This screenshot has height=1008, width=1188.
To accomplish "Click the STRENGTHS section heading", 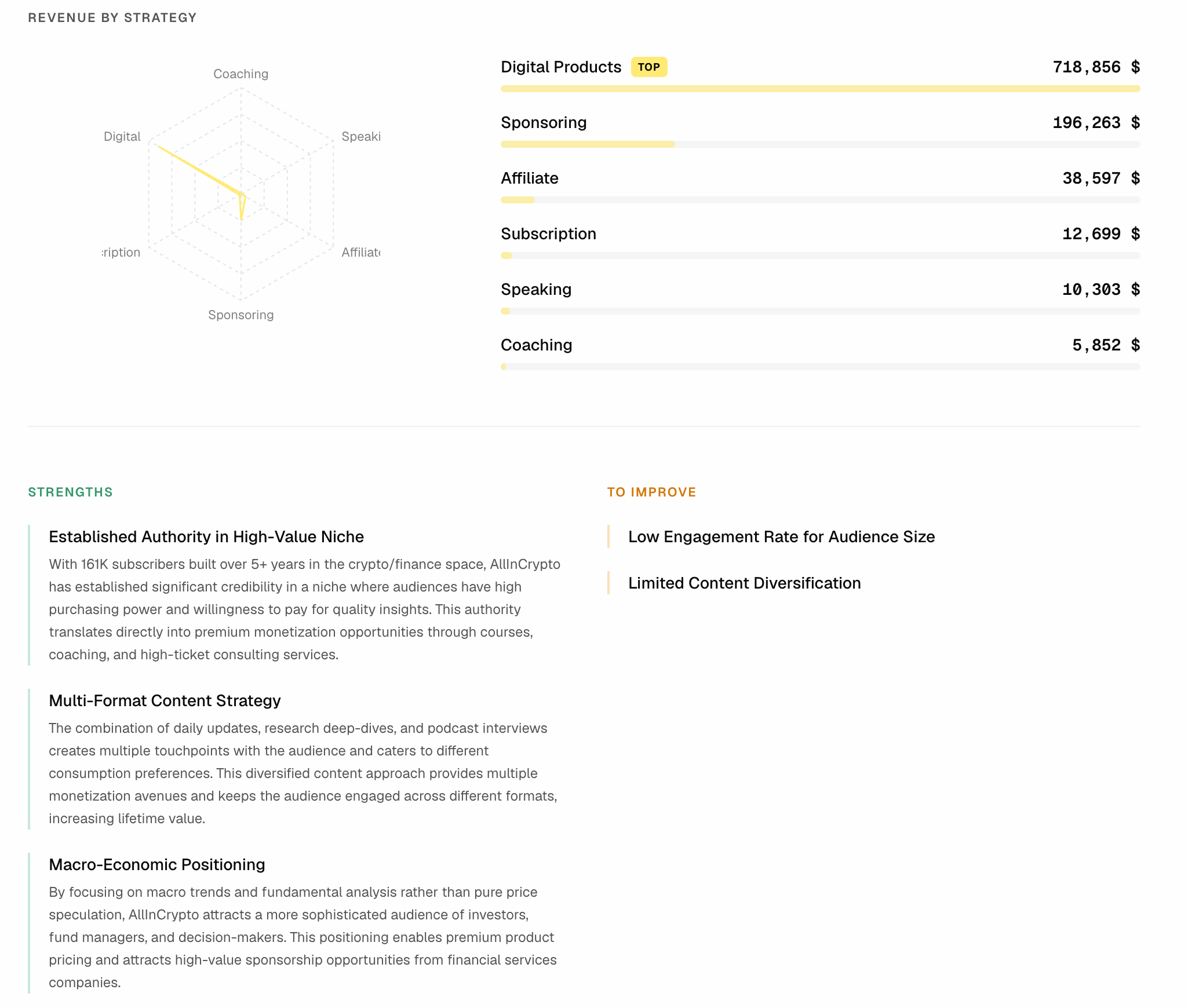I will pyautogui.click(x=70, y=492).
